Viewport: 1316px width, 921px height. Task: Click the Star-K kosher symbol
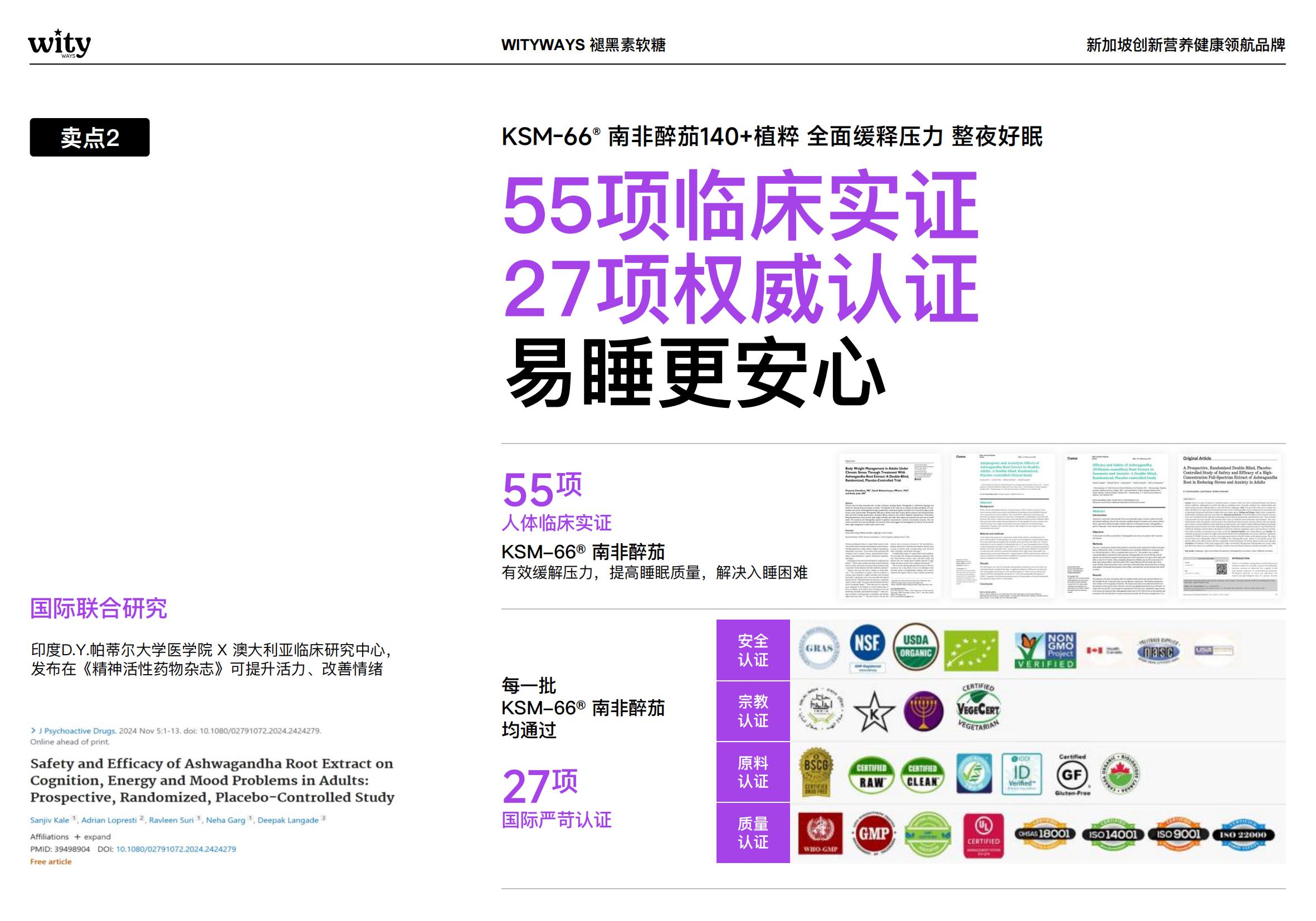coord(874,713)
